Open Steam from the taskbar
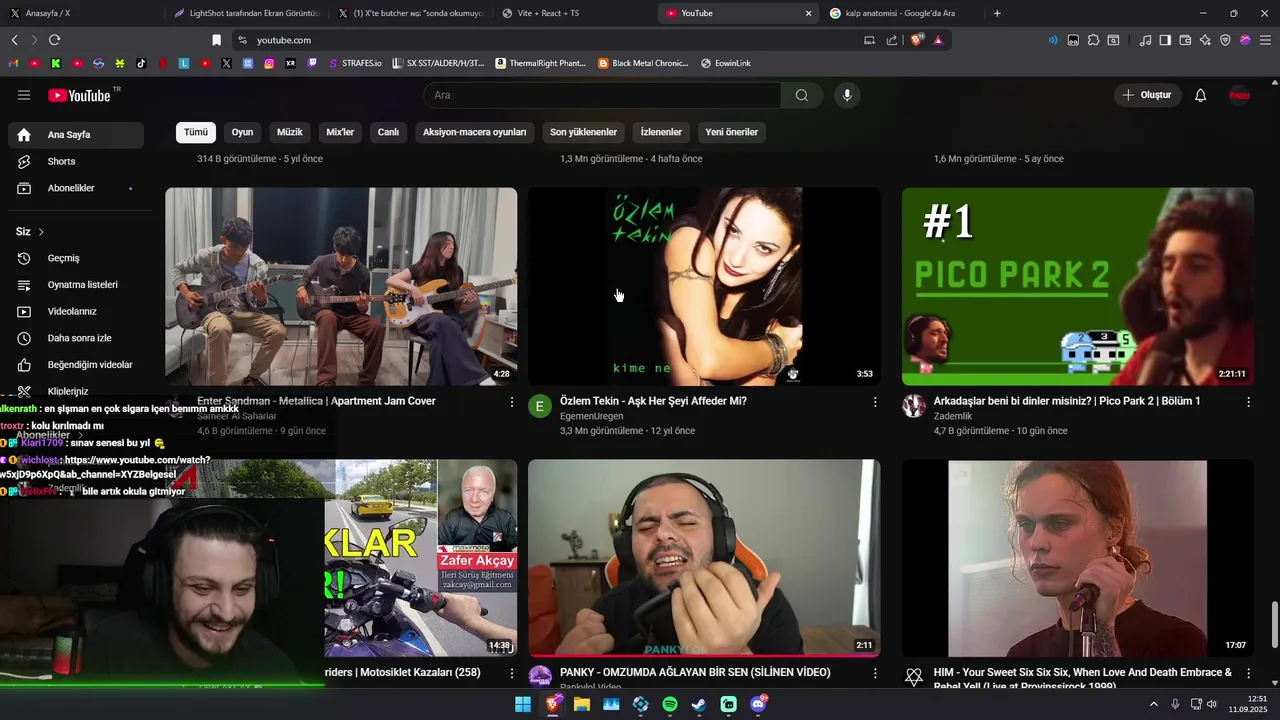Viewport: 1280px width, 720px height. pyautogui.click(x=699, y=704)
